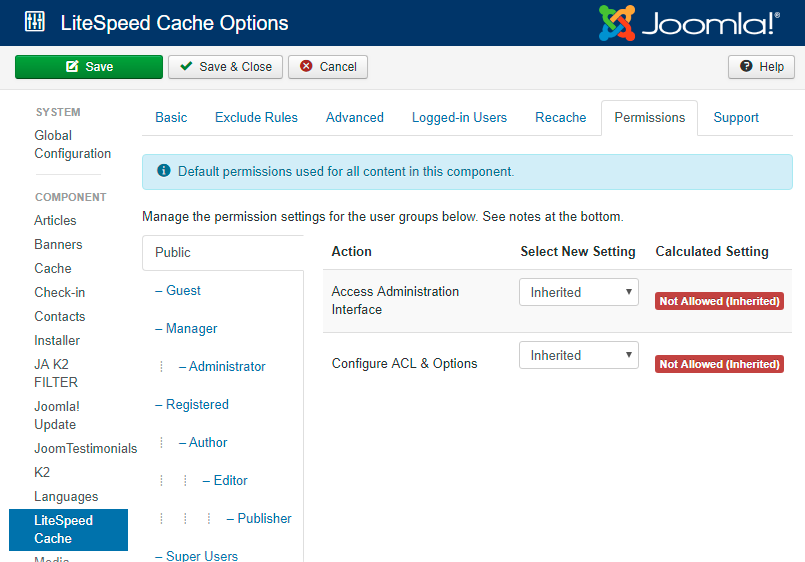Click Not Allowed badge for Configure ACL & Options
This screenshot has height=562, width=805.
tap(719, 364)
